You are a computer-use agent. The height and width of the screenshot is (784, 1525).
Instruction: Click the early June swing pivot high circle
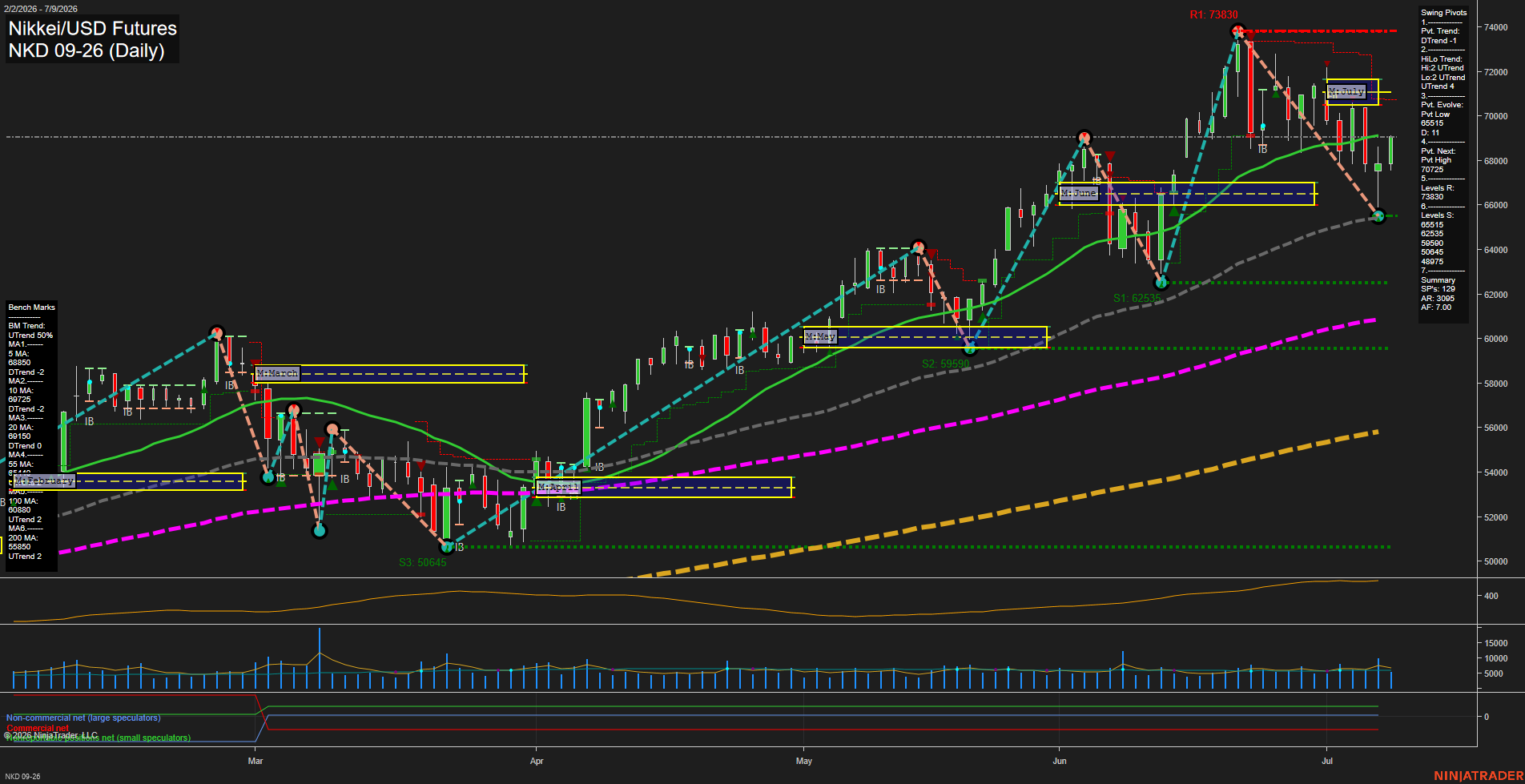click(x=1084, y=138)
